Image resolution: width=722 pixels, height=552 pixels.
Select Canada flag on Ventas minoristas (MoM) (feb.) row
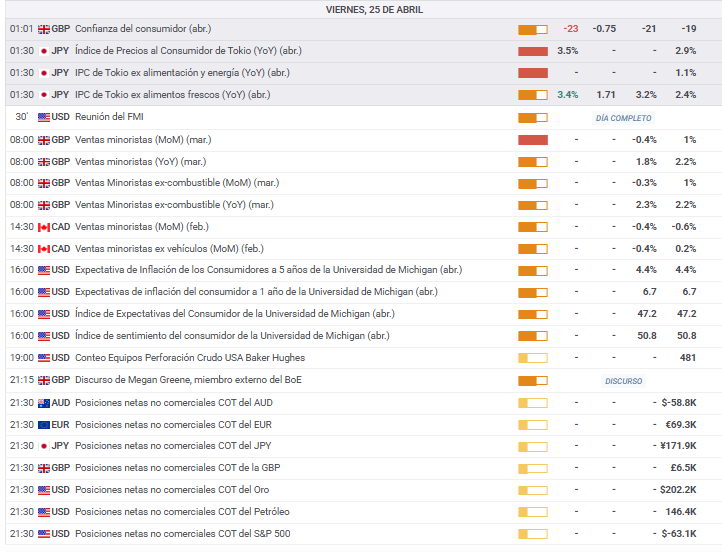point(44,227)
